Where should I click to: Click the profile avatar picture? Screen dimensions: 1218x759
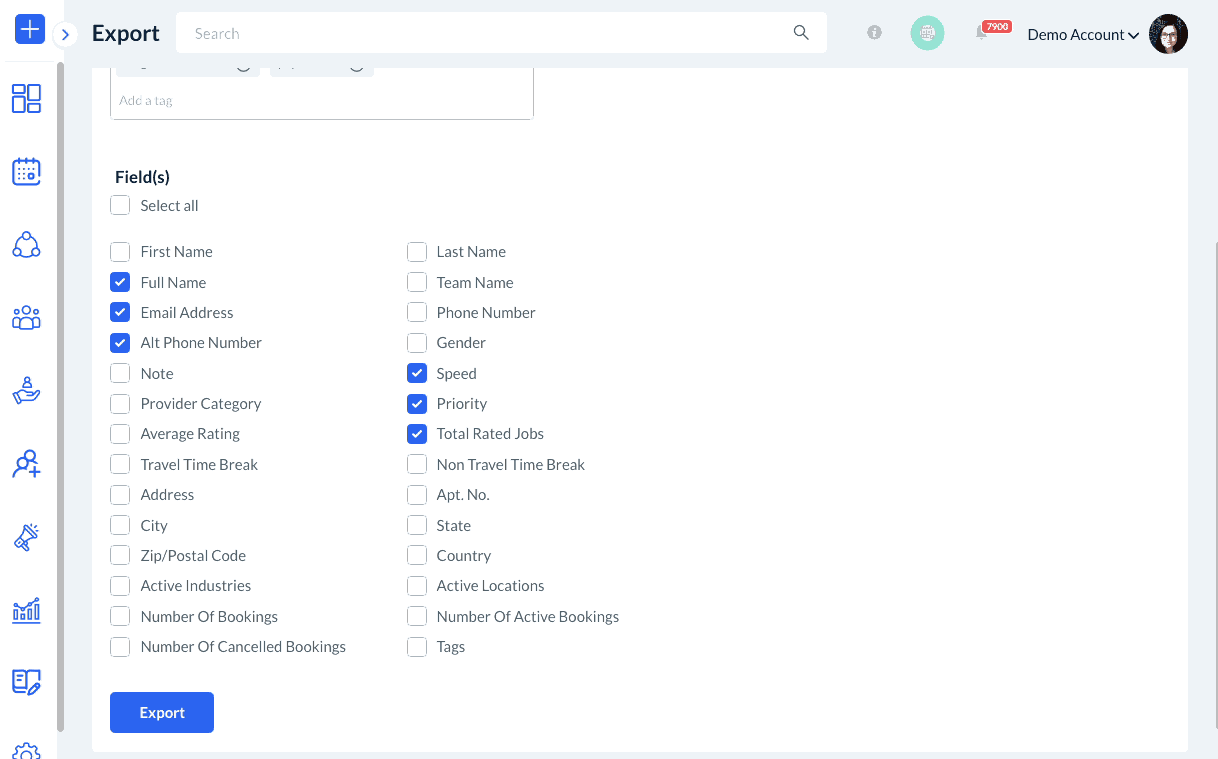tap(1168, 34)
